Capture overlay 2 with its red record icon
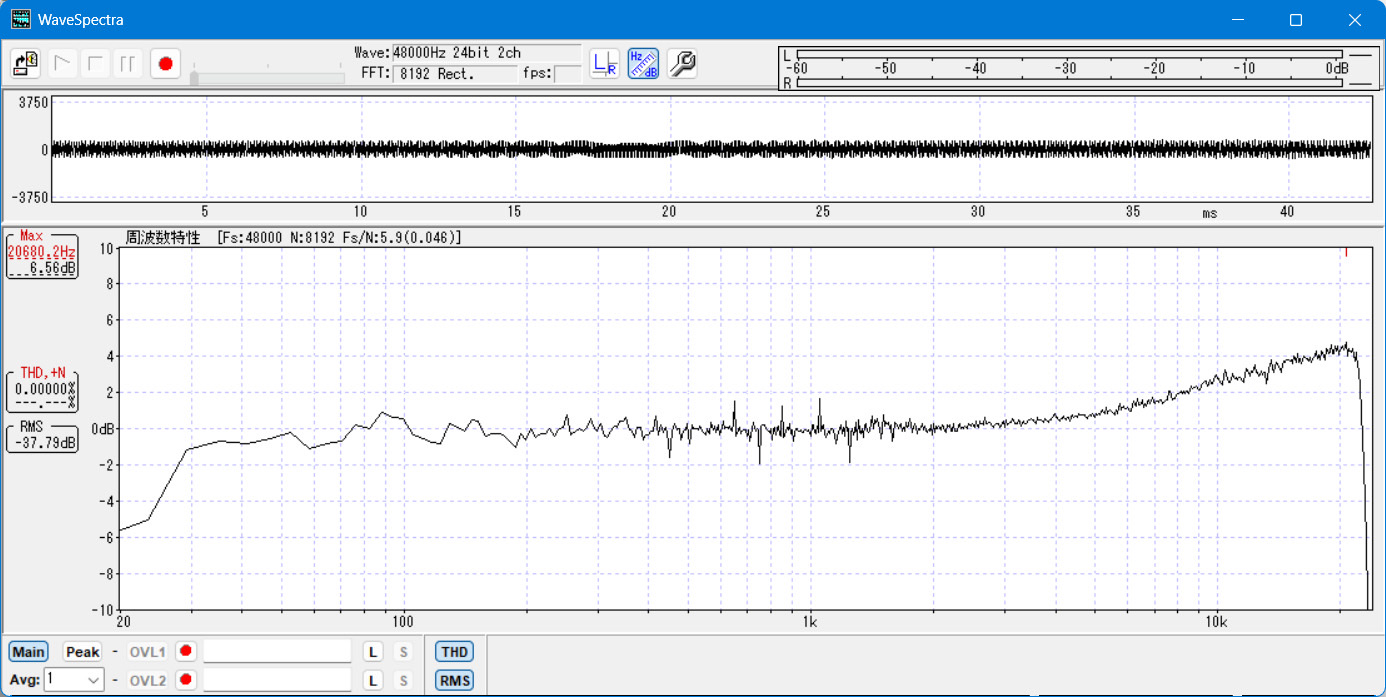Image resolution: width=1386 pixels, height=697 pixels. 185,681
